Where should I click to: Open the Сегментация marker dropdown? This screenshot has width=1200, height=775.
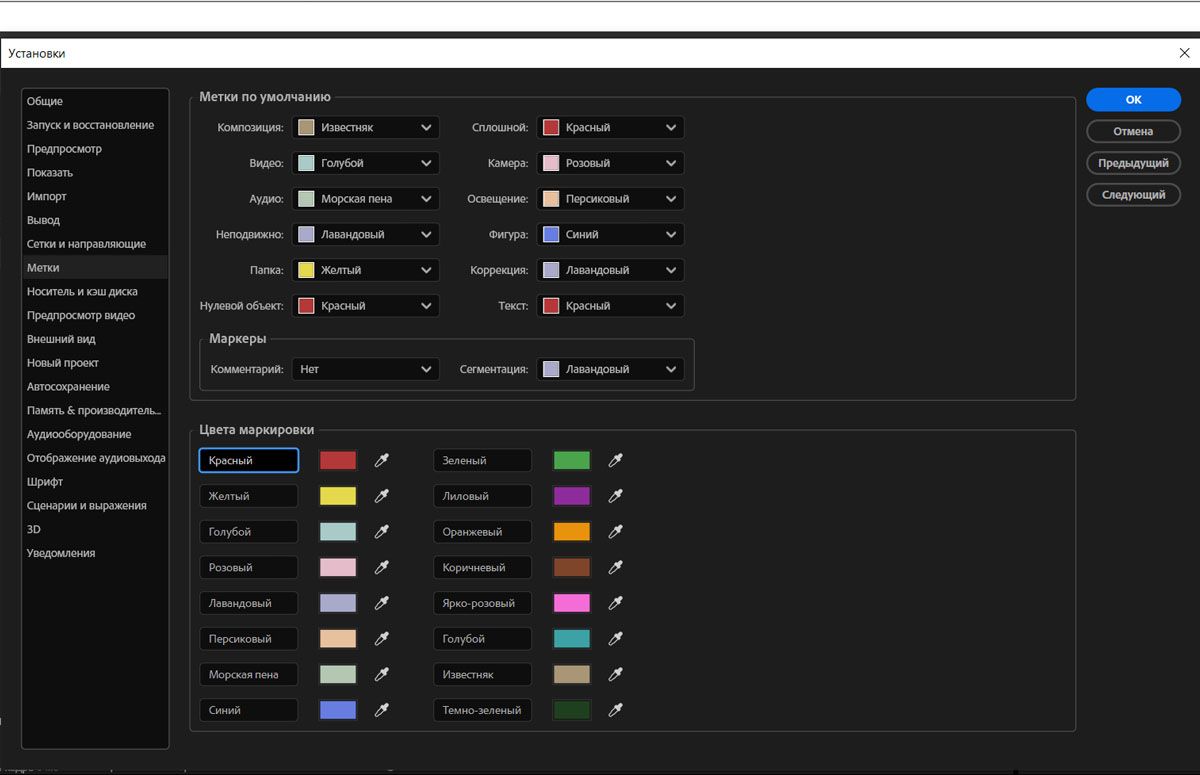tap(611, 369)
